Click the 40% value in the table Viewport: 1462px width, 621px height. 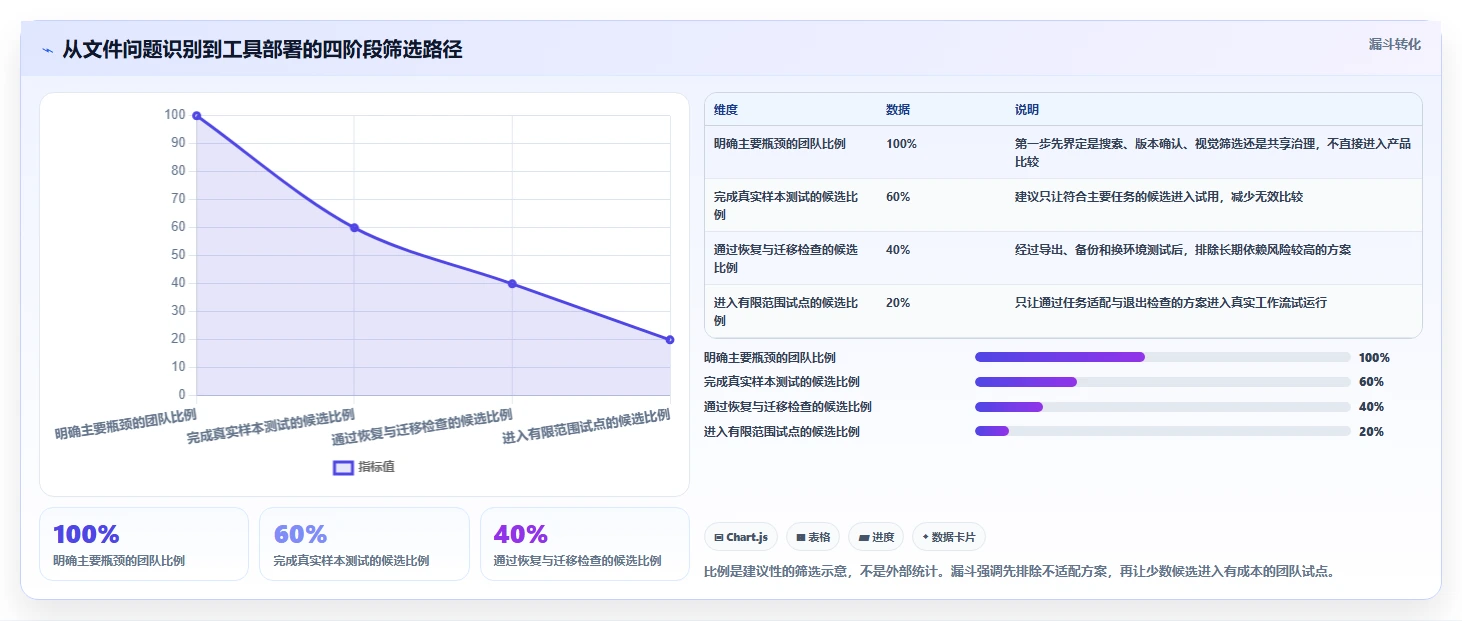(898, 250)
